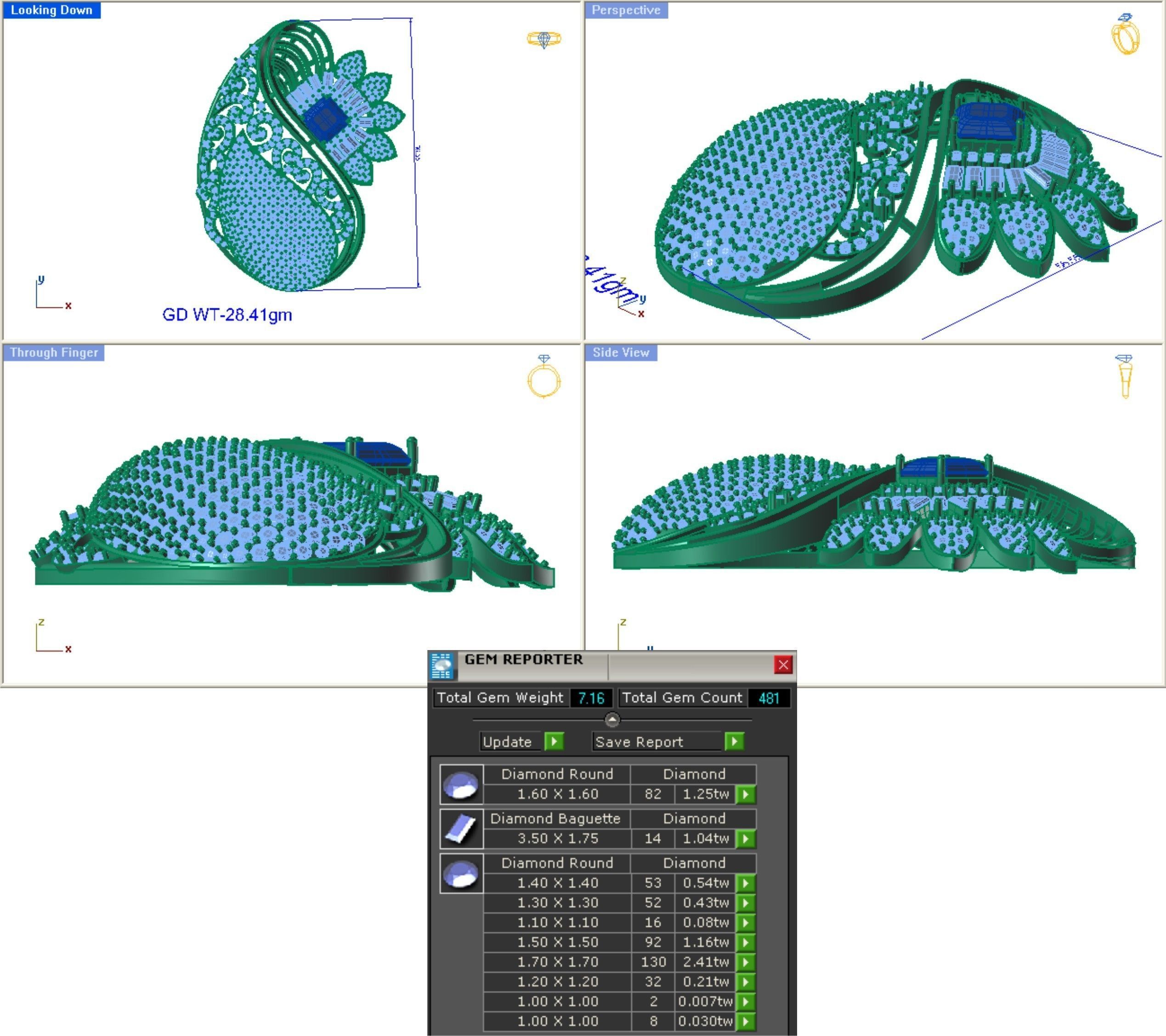Click the arrow for 1.60 X 1.60 row

click(x=746, y=794)
